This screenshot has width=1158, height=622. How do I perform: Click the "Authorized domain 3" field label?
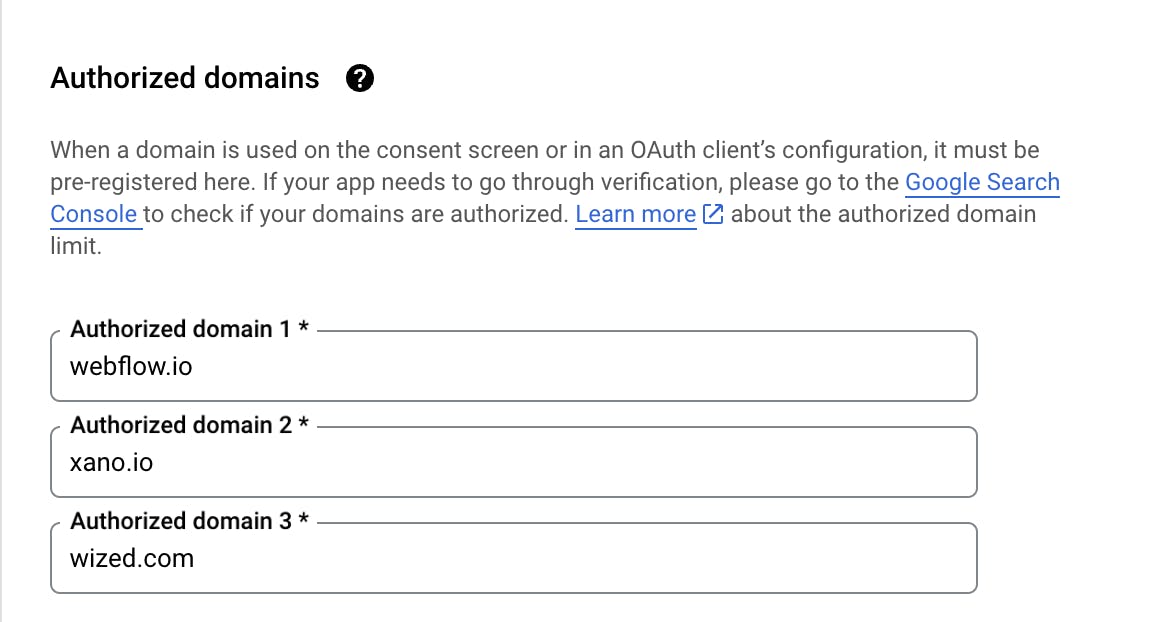180,521
